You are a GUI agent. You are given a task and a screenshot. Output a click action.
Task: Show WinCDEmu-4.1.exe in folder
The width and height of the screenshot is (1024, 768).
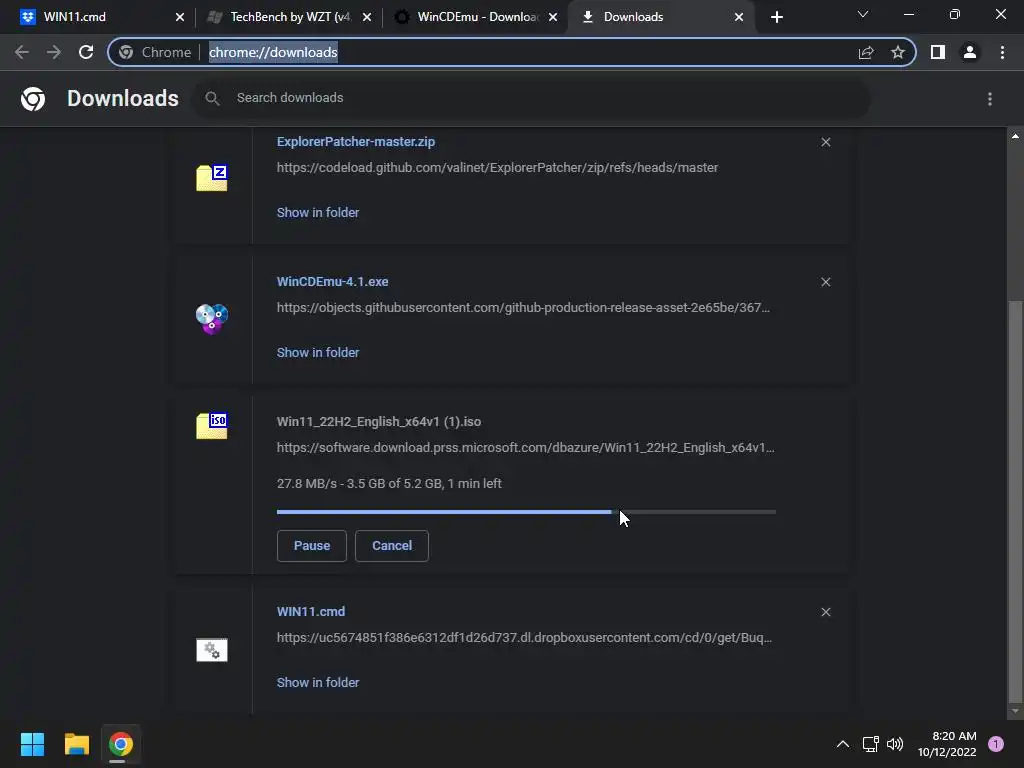[318, 353]
